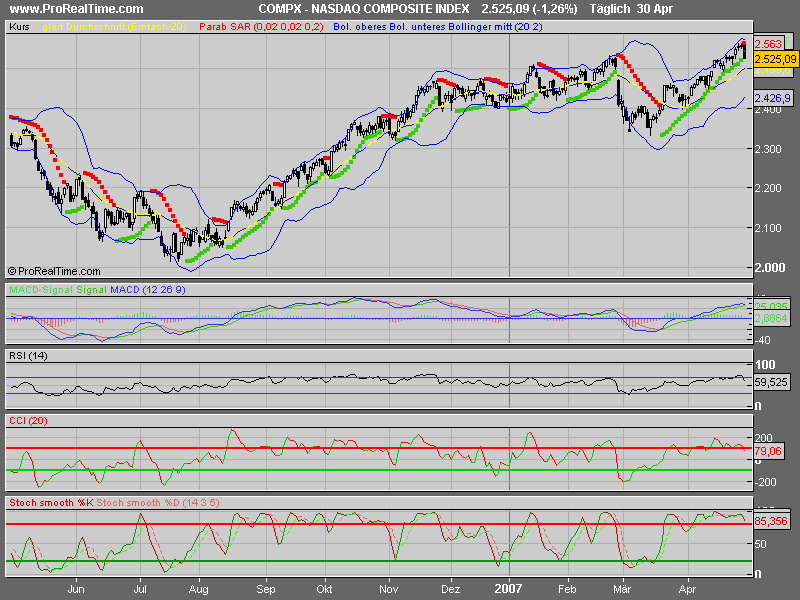The height and width of the screenshot is (600, 800).
Task: Click the 30 Apr date in header
Action: click(x=655, y=9)
